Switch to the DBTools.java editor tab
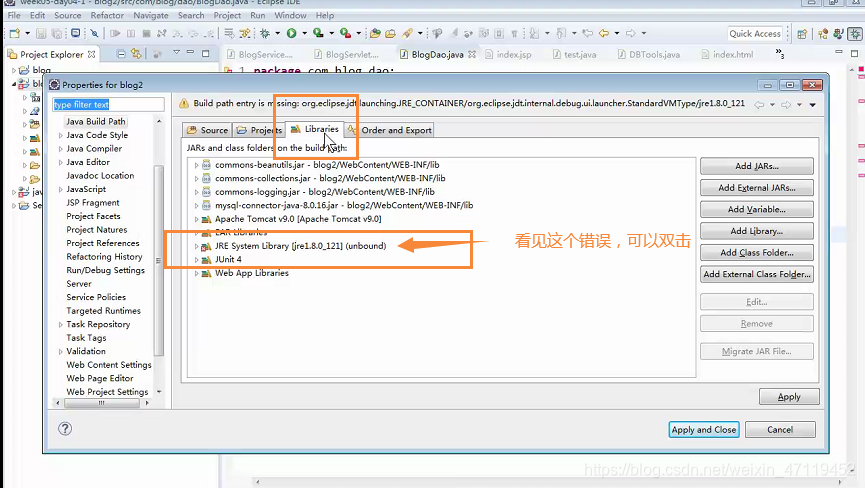 click(649, 55)
